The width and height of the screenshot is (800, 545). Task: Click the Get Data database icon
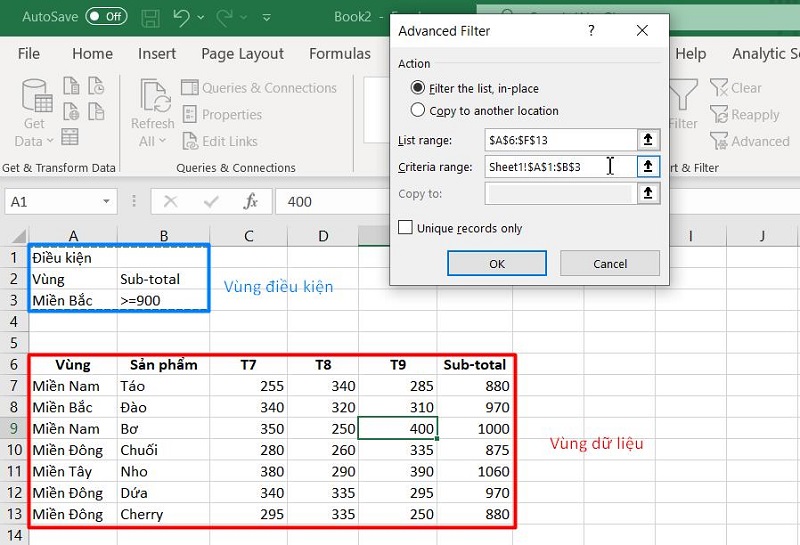point(34,96)
